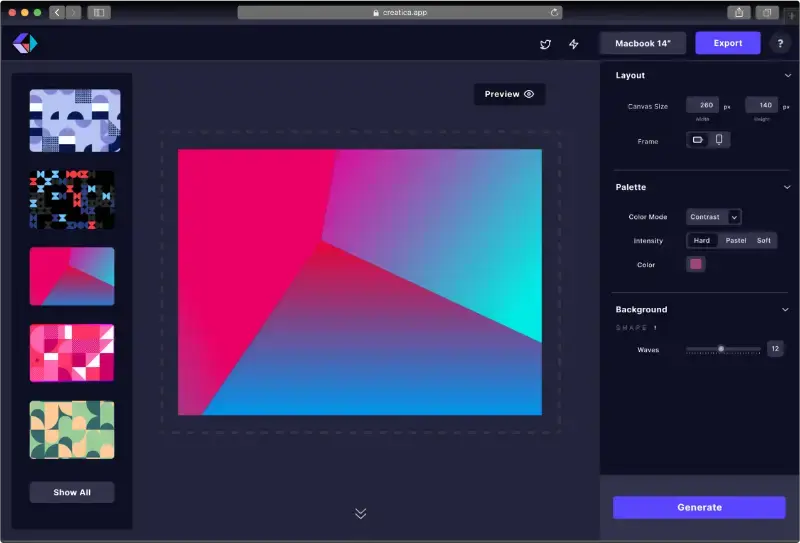Collapse the Layout section
800x543 pixels.
787,76
